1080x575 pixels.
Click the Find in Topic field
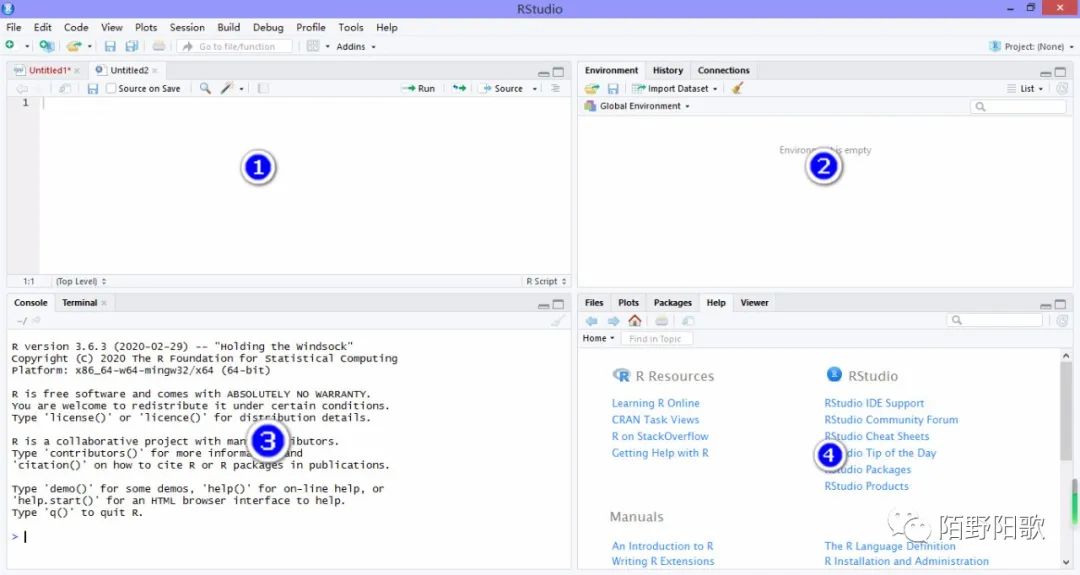(657, 339)
